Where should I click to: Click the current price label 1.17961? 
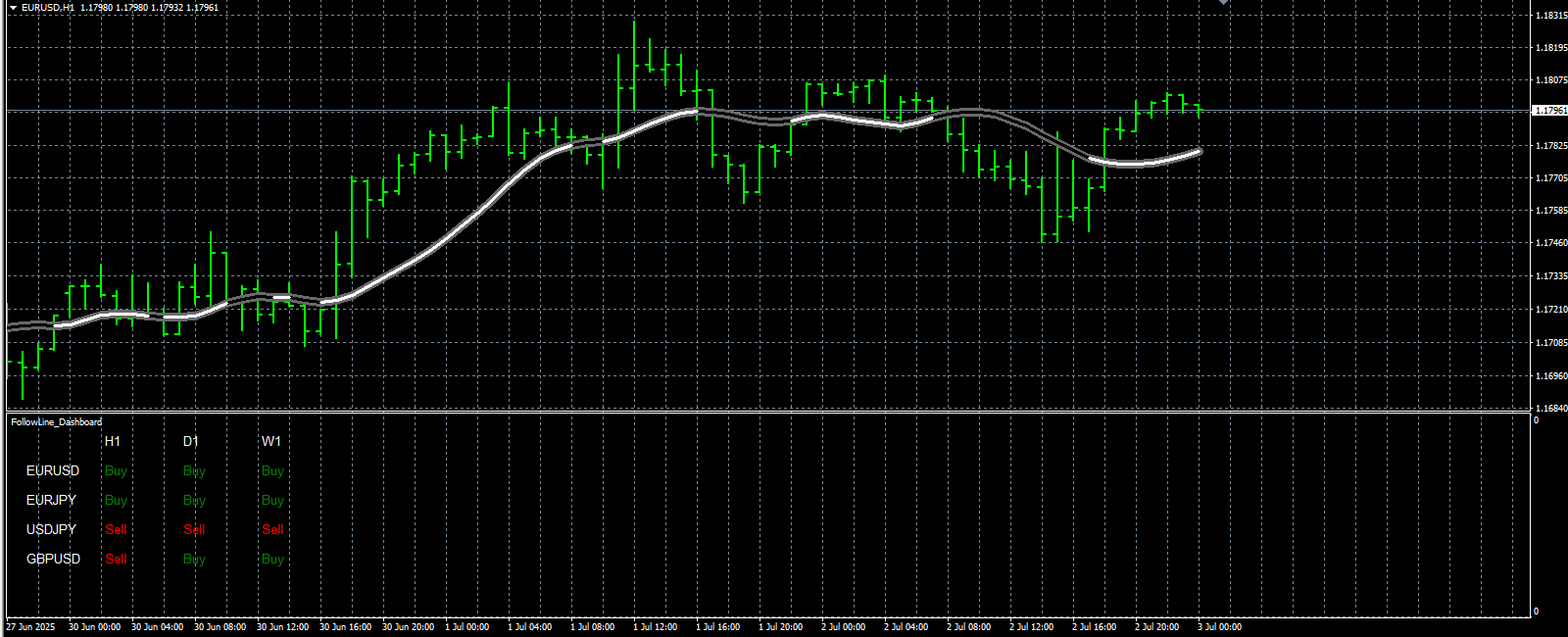pos(1549,111)
